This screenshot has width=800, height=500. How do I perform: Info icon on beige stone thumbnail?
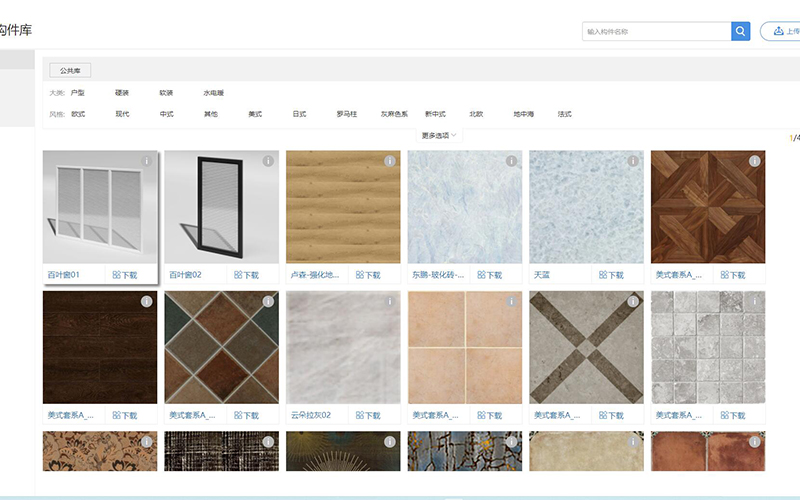[633, 442]
